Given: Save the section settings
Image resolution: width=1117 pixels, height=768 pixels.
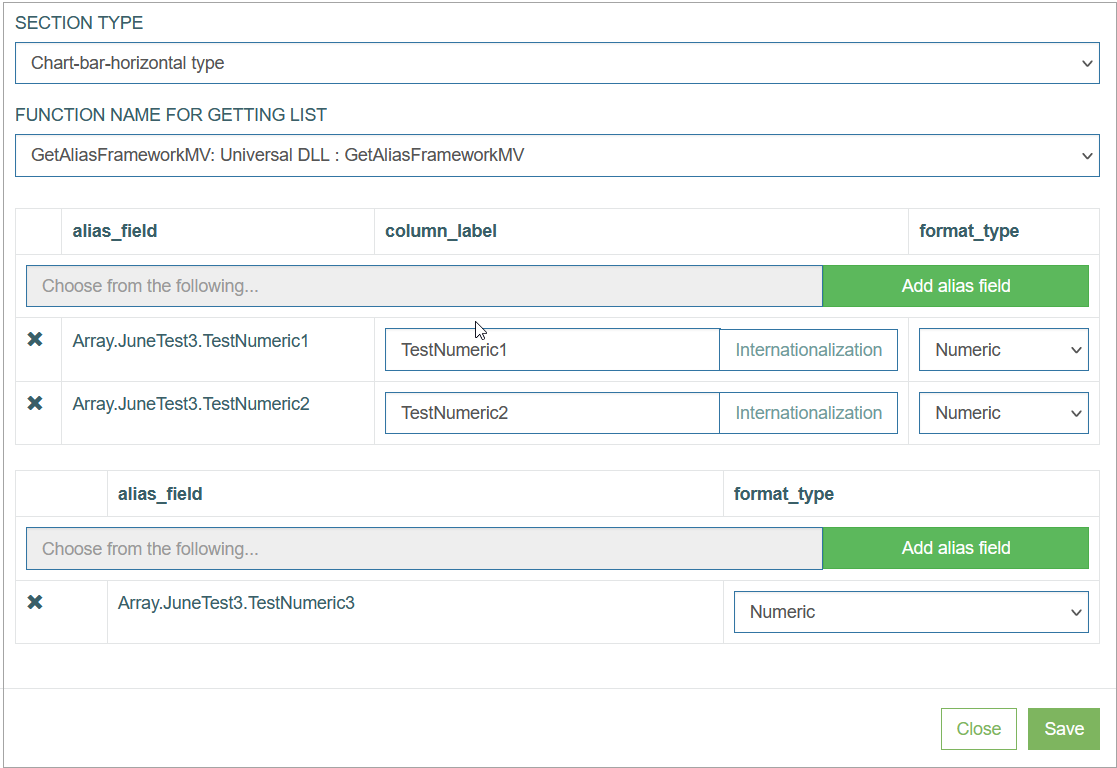Looking at the screenshot, I should [x=1064, y=729].
